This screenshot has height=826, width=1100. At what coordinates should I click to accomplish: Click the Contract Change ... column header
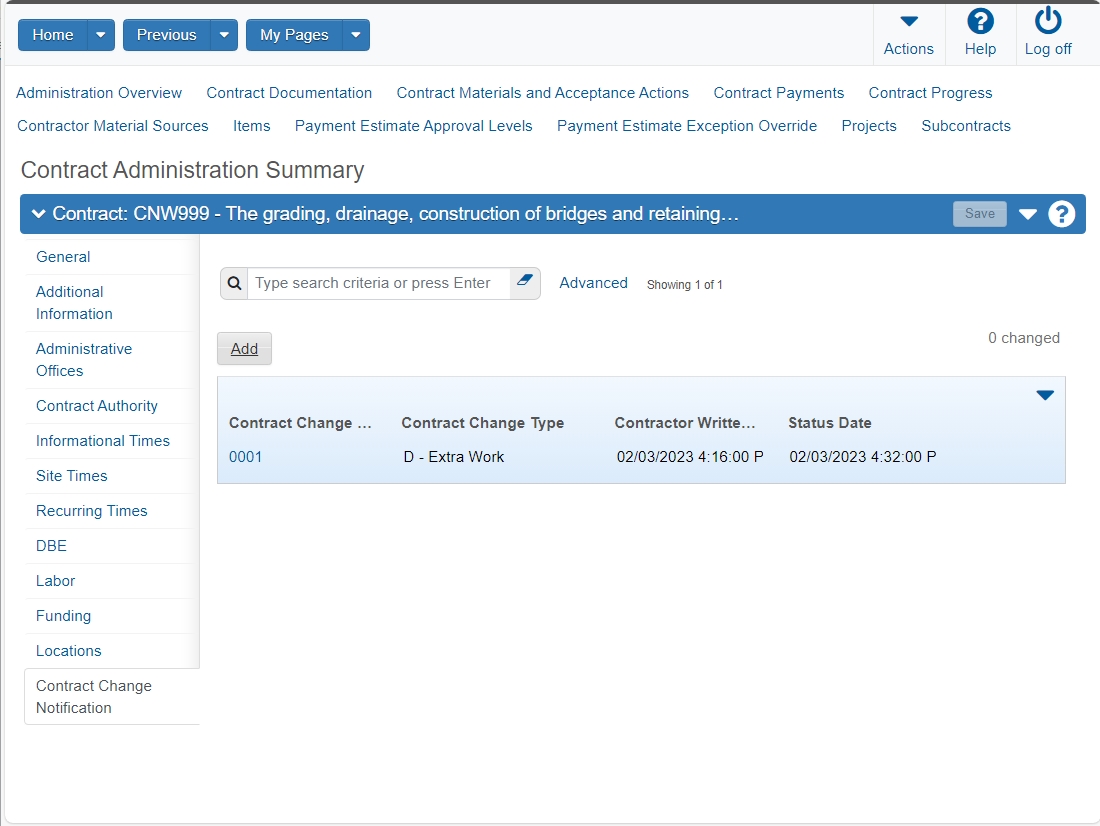click(x=300, y=423)
